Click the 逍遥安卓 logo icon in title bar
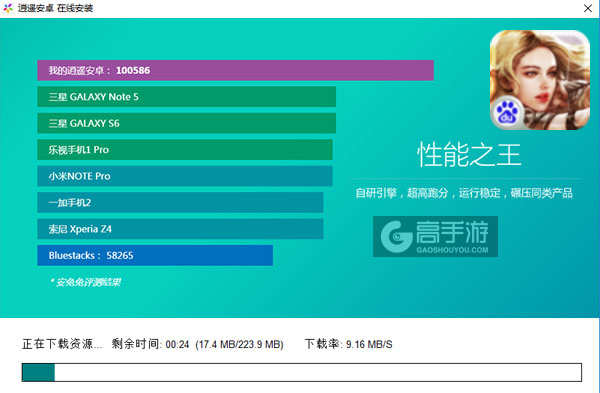Viewport: 600px width, 393px height. pos(8,8)
